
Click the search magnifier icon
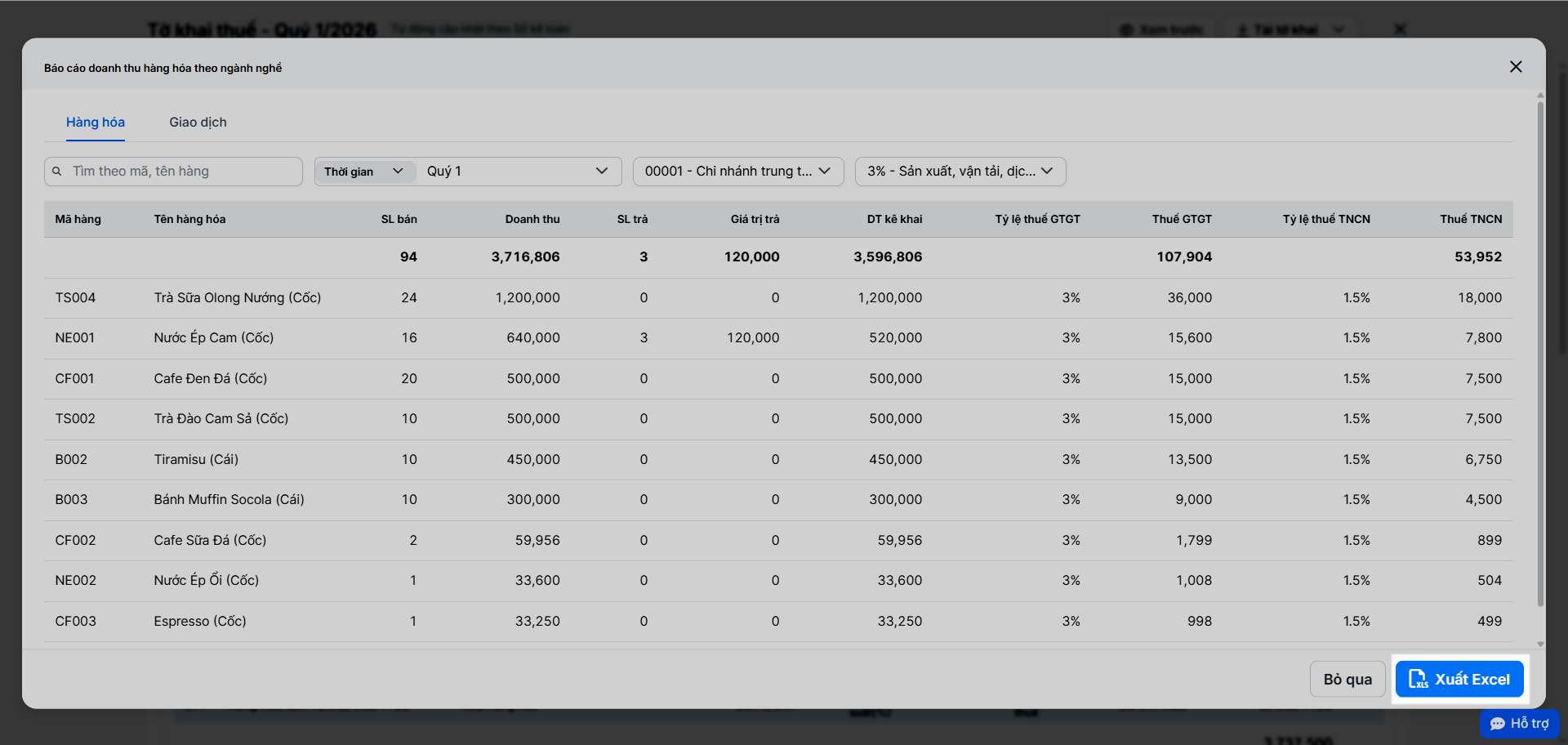pyautogui.click(x=57, y=172)
